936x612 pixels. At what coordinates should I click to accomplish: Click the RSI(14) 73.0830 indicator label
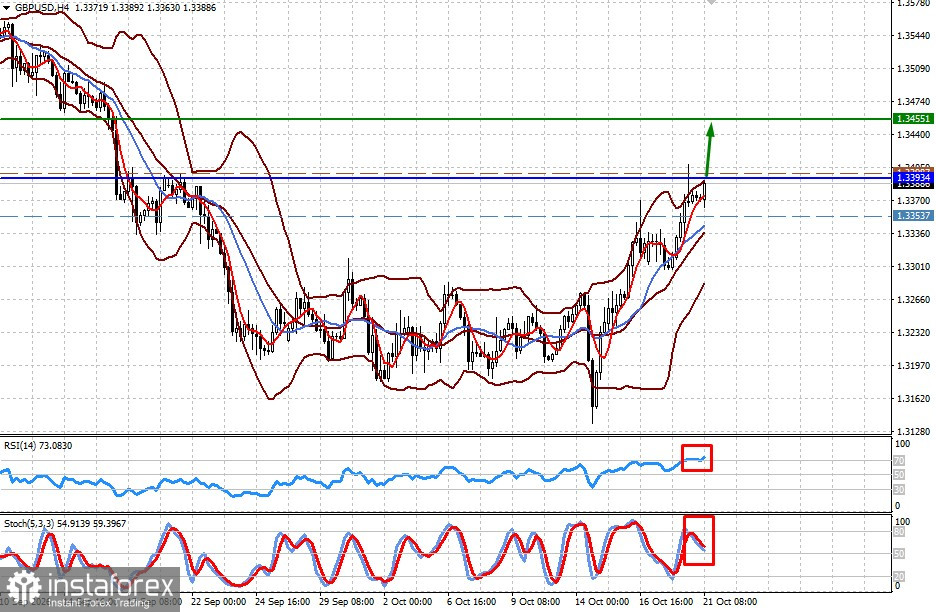tap(38, 445)
